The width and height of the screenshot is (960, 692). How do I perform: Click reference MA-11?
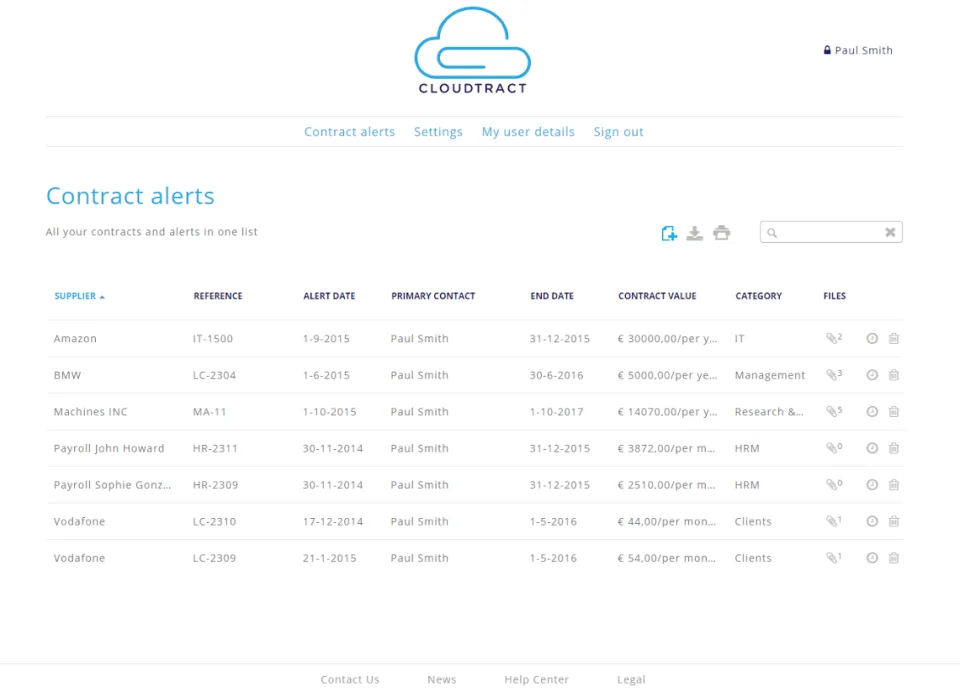pyautogui.click(x=209, y=412)
